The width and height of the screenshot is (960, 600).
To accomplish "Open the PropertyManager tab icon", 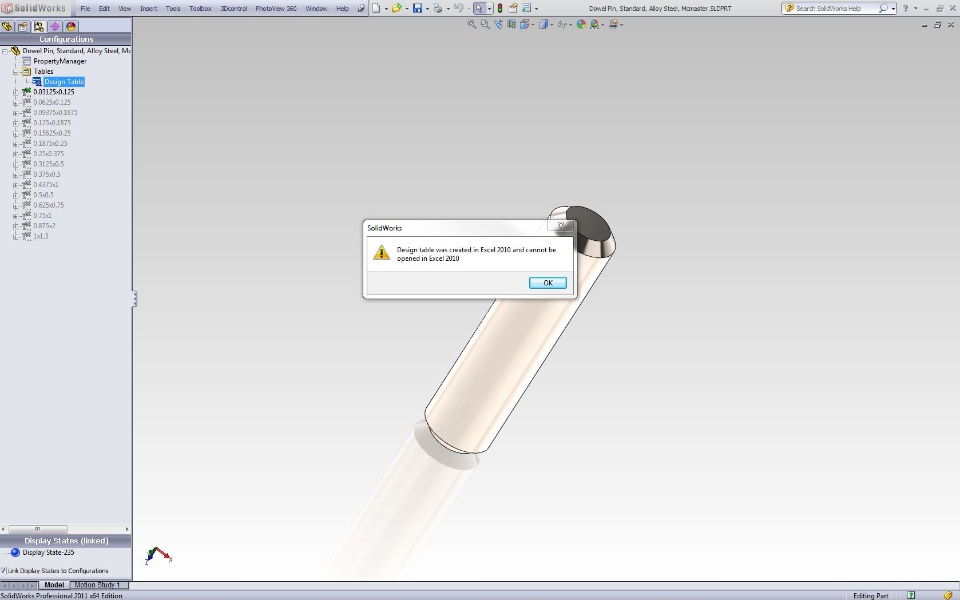I will pyautogui.click(x=23, y=26).
